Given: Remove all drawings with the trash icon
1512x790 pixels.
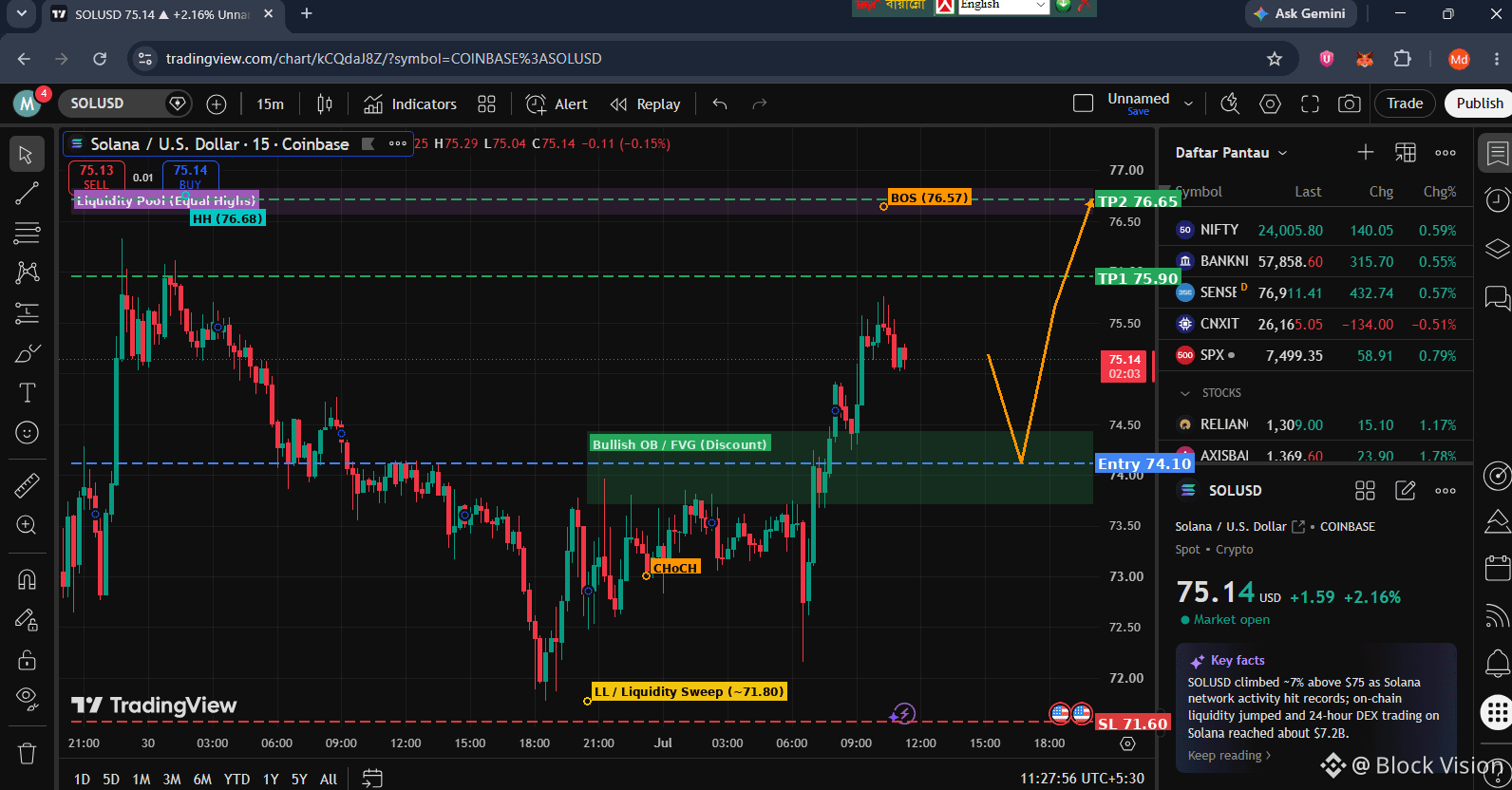Looking at the screenshot, I should click(x=27, y=753).
